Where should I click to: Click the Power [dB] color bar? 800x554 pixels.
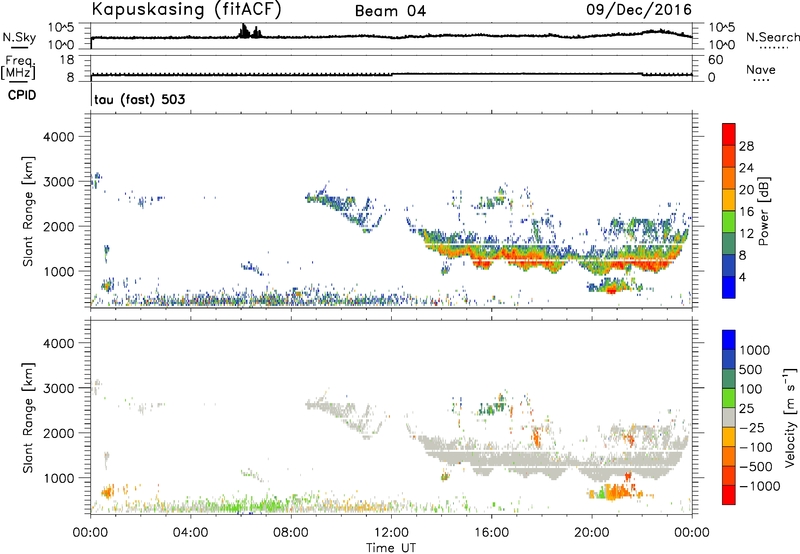pos(729,211)
